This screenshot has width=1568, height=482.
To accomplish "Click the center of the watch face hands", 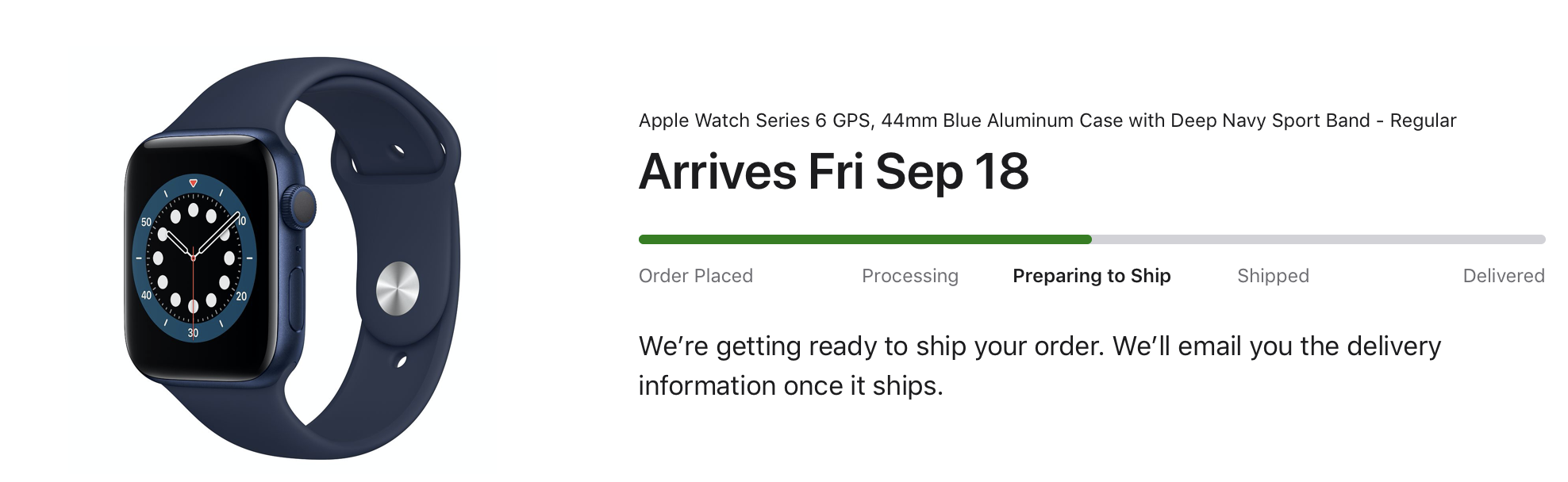I will click(x=194, y=257).
